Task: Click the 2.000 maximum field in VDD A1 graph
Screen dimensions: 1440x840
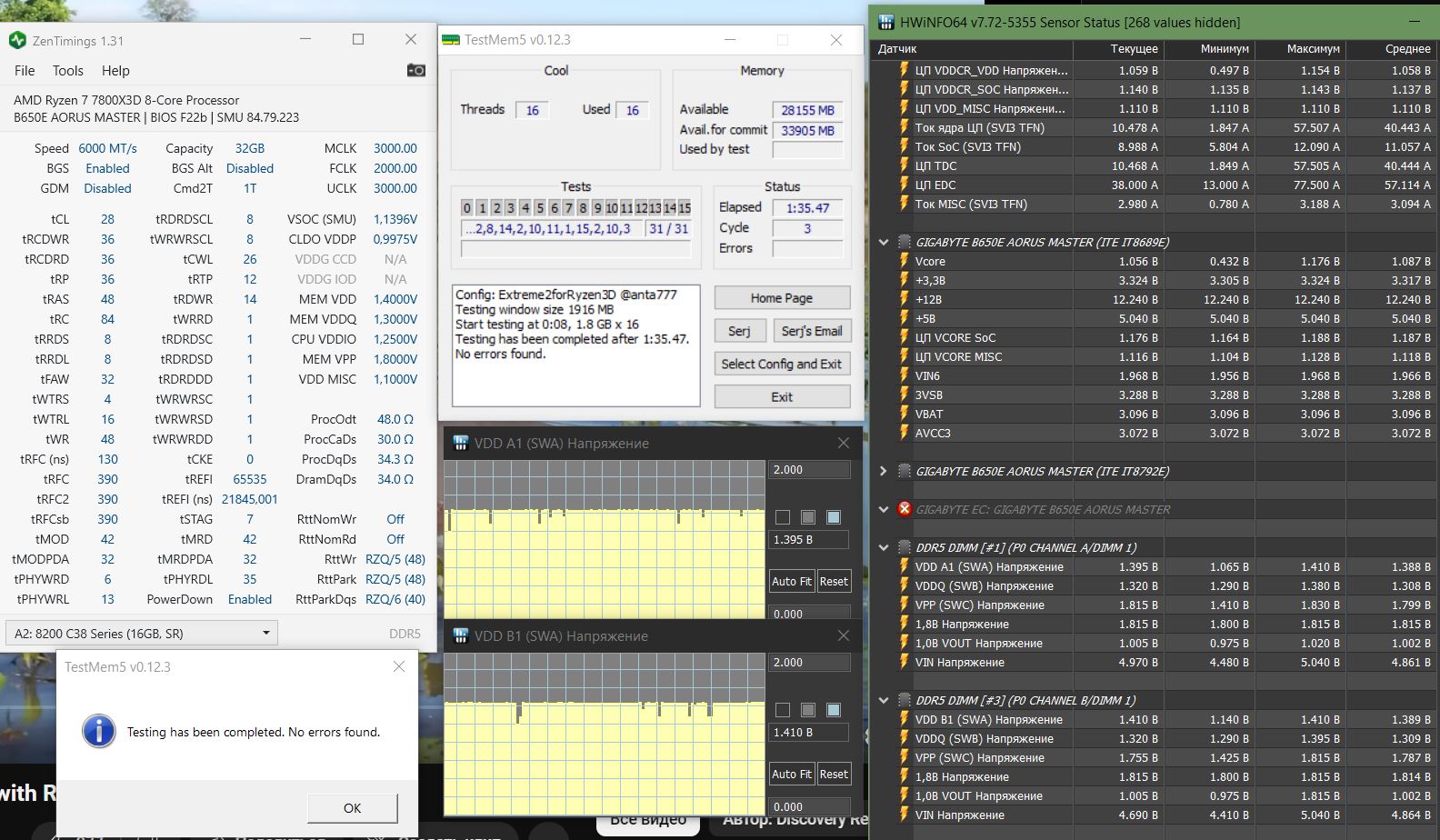Action: point(808,470)
